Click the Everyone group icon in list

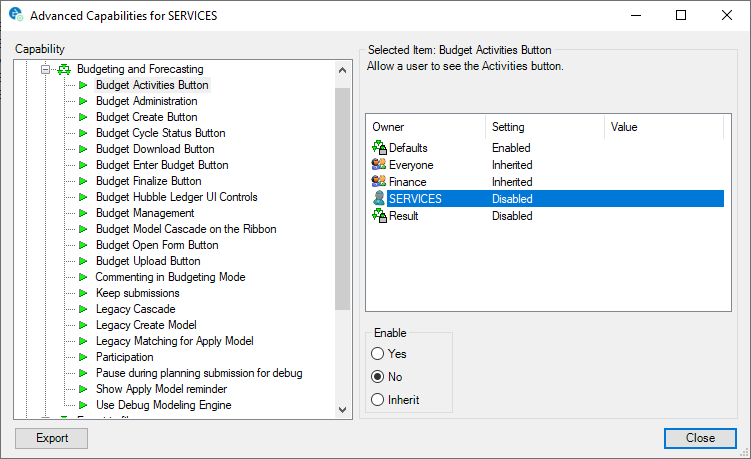click(x=379, y=165)
